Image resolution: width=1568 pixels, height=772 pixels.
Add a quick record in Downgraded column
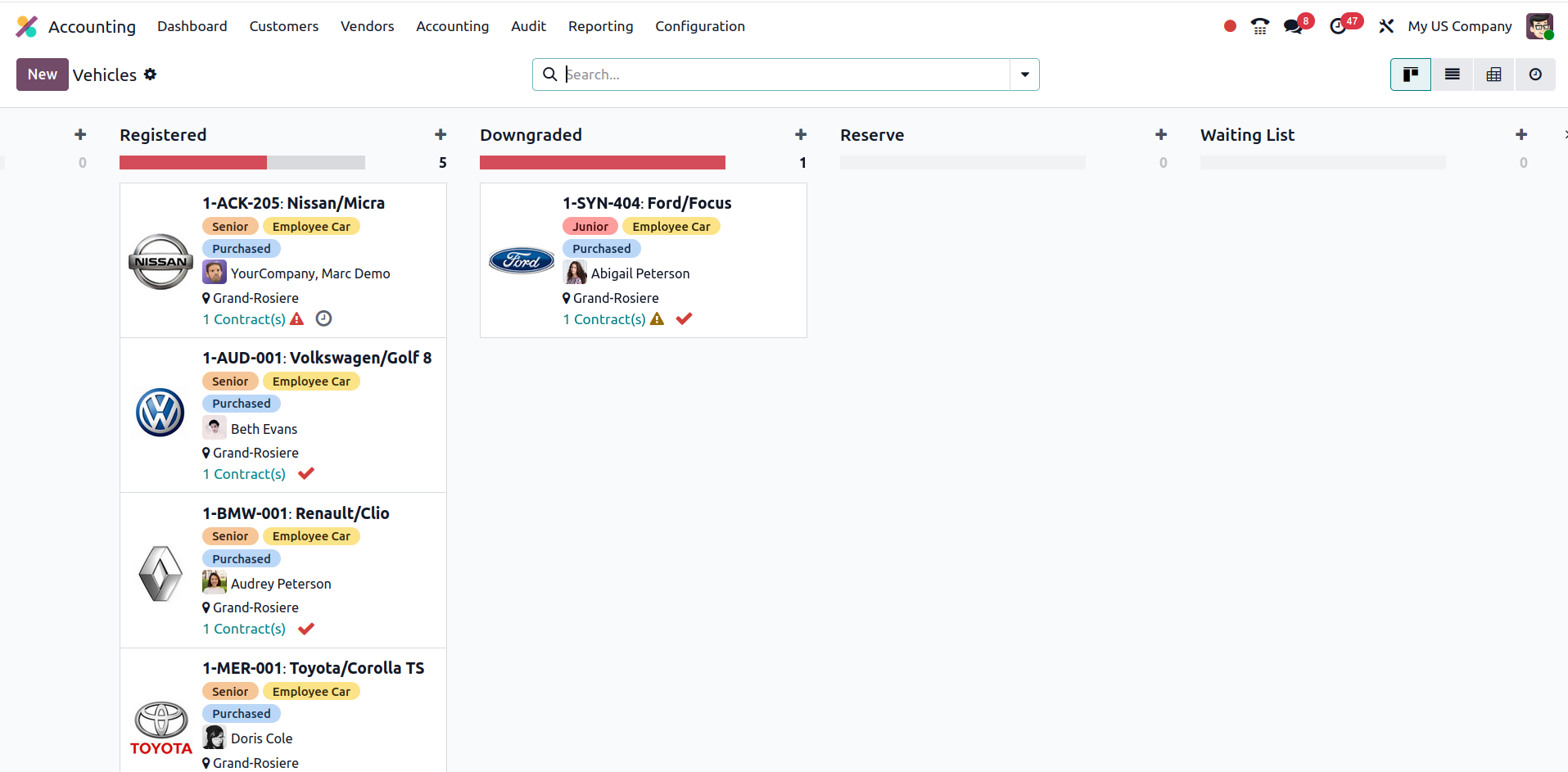click(x=800, y=135)
